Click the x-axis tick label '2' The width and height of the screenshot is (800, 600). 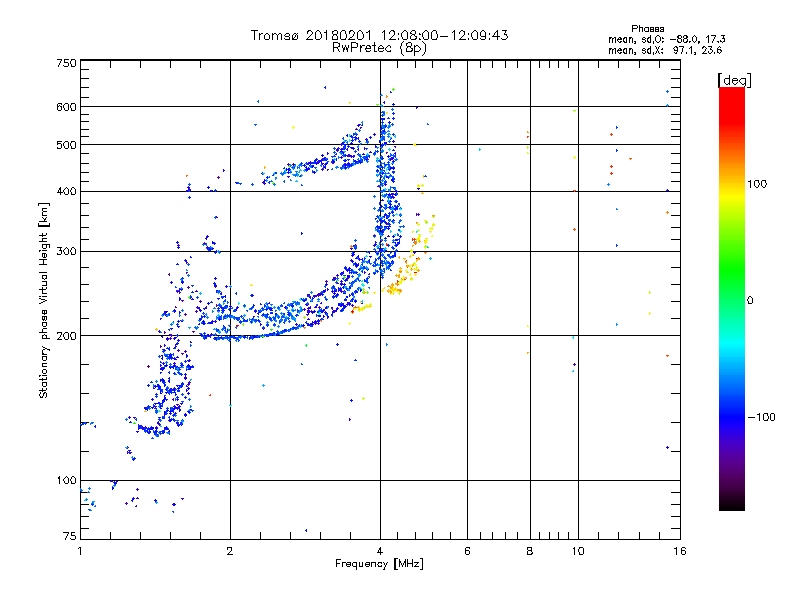coord(230,551)
